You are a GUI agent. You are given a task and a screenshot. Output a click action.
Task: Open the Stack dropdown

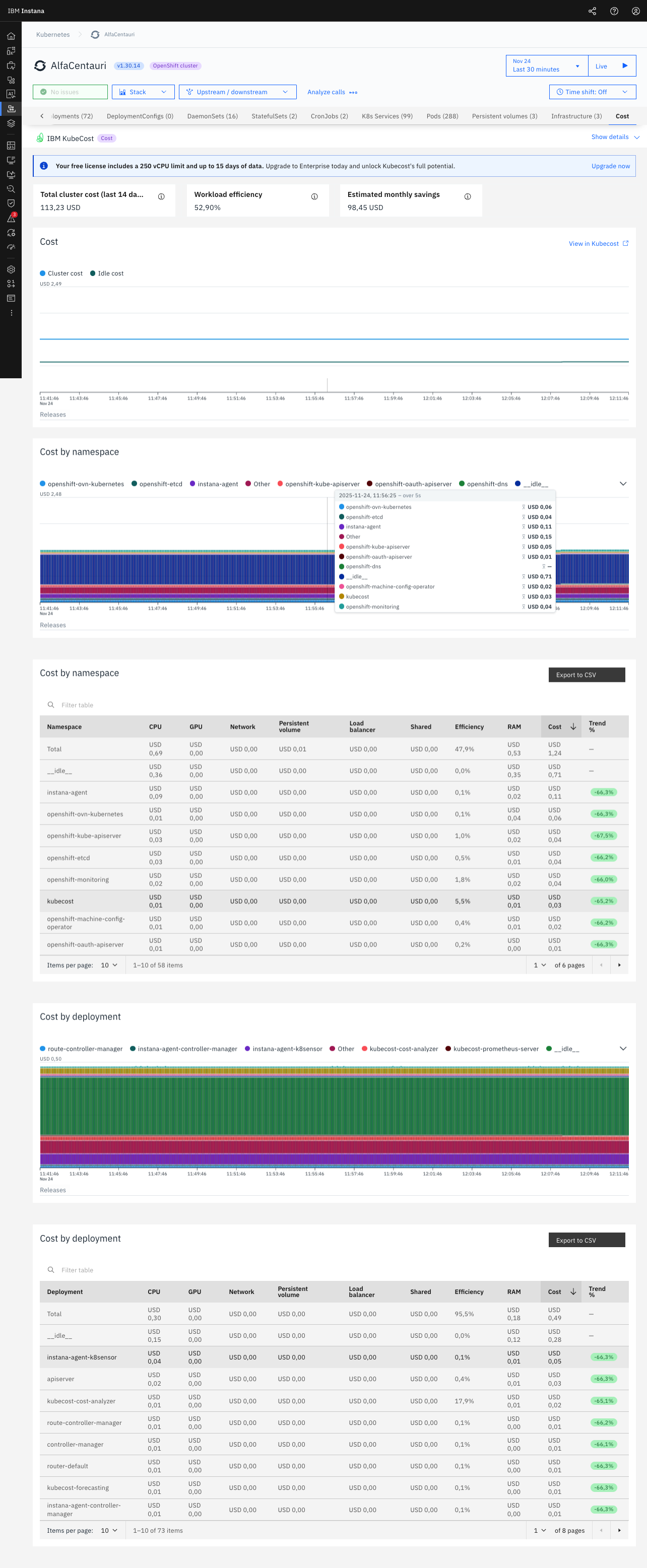(143, 92)
